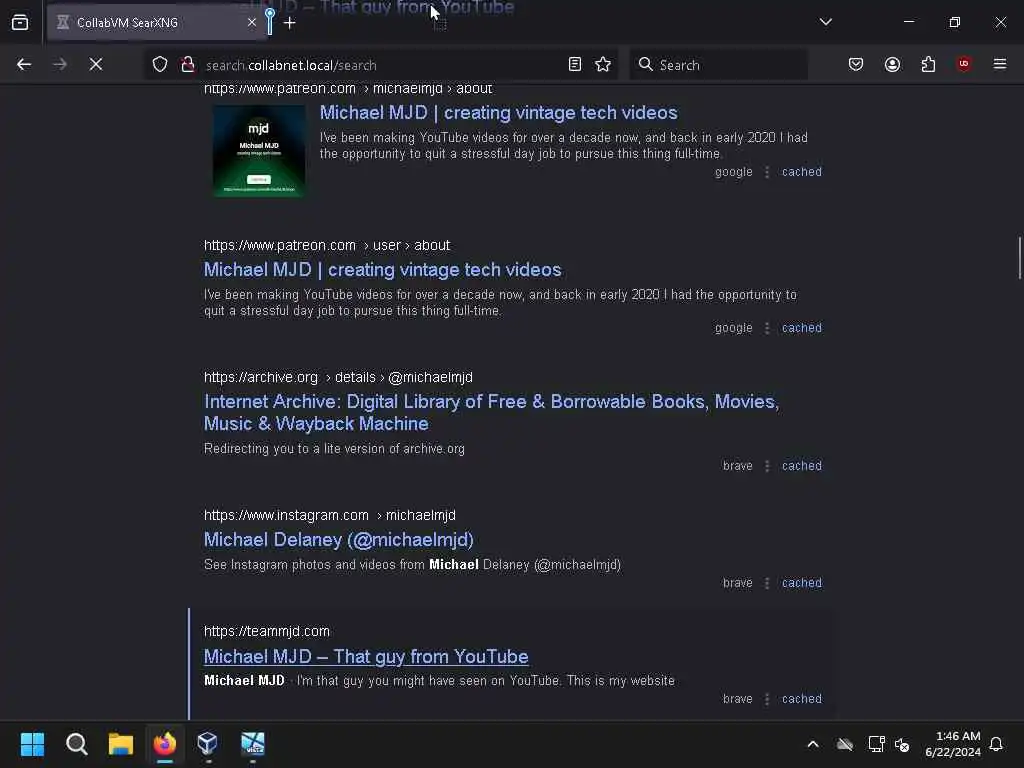Open second Michael MJD Patreon user about link

(383, 270)
